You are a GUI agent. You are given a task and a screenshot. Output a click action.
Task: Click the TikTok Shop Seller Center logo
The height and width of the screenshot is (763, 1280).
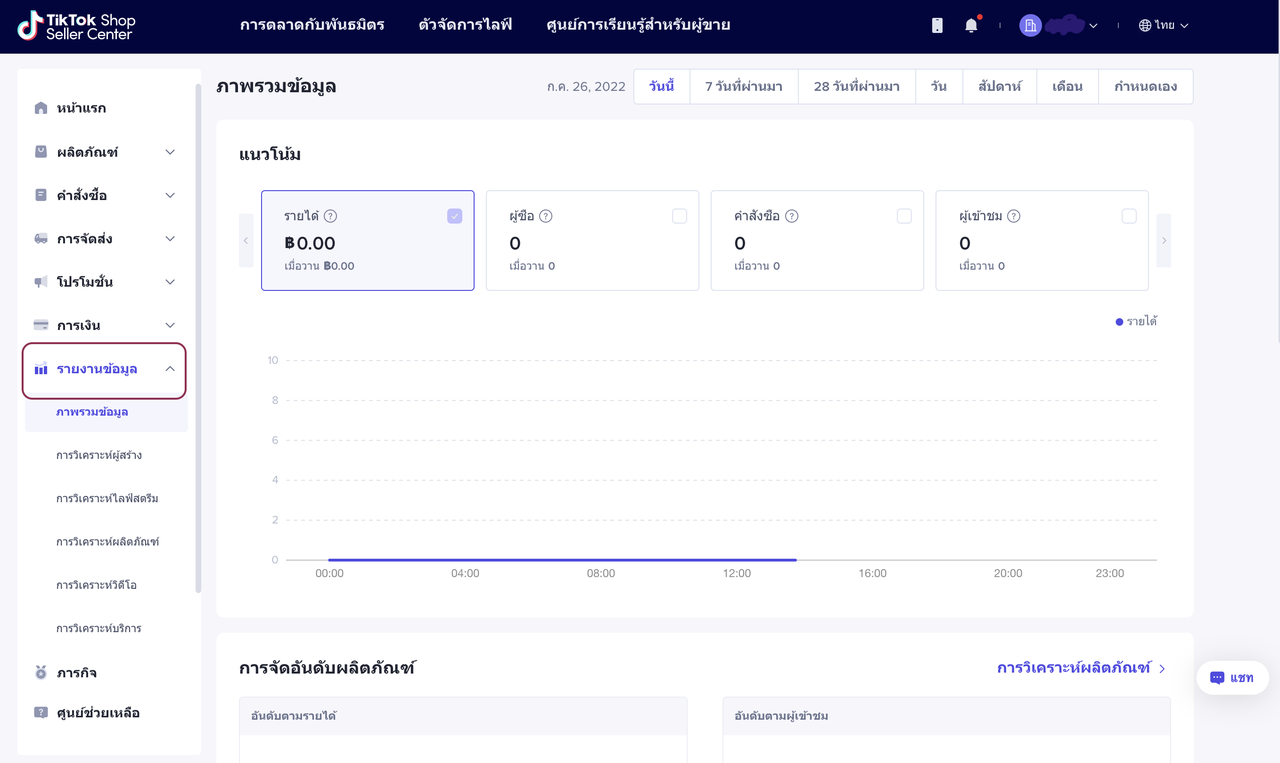(x=76, y=26)
